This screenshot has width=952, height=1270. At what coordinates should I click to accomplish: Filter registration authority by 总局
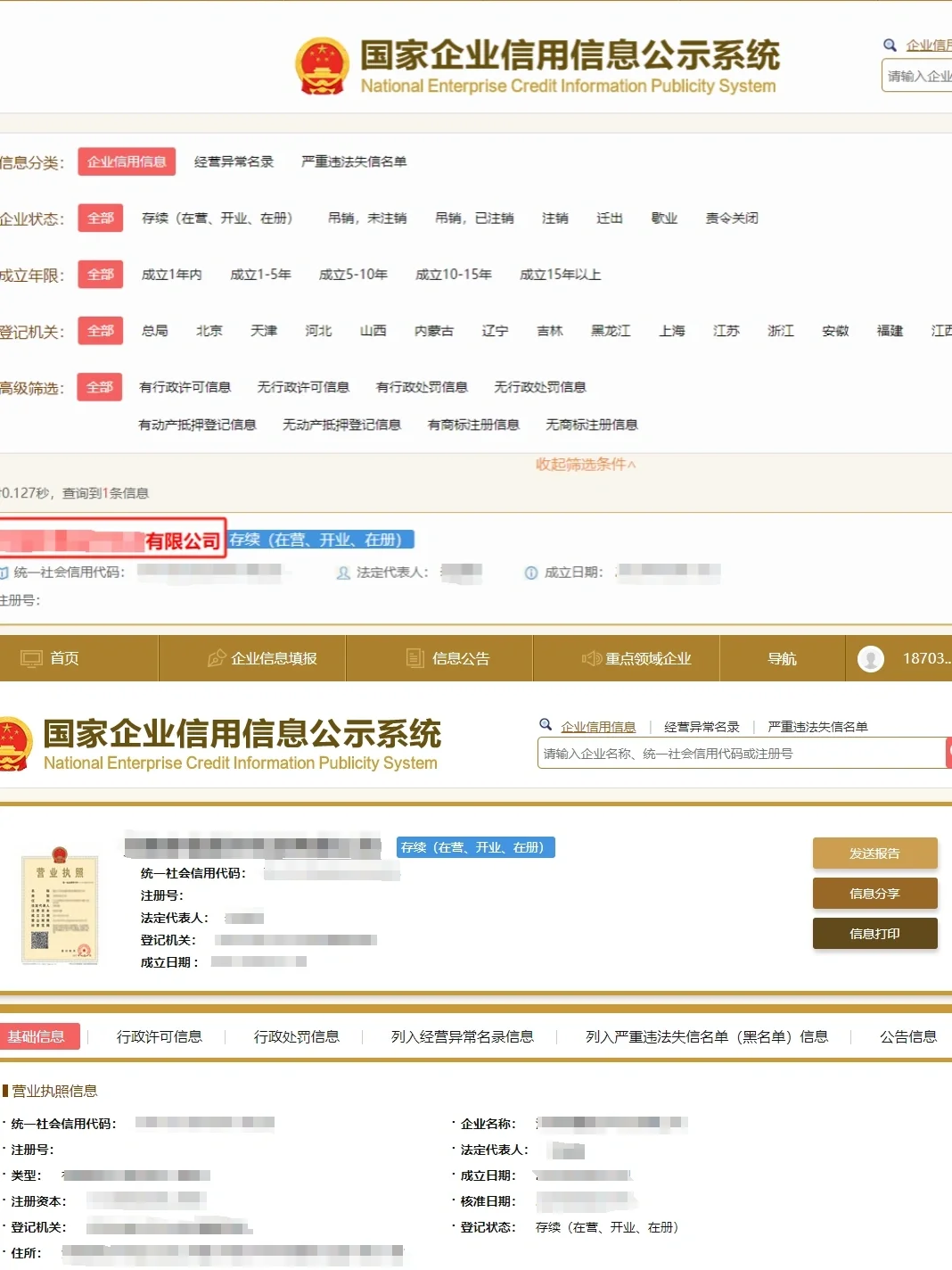[155, 331]
